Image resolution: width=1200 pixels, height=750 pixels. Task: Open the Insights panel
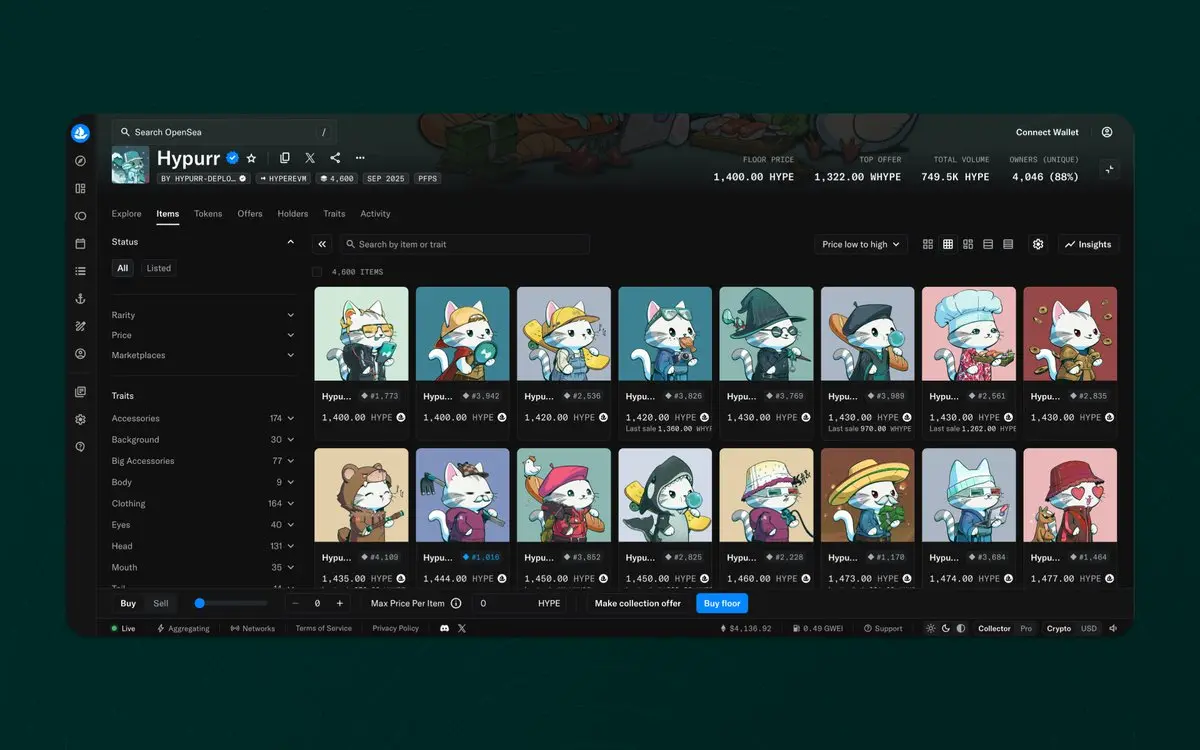pos(1088,244)
